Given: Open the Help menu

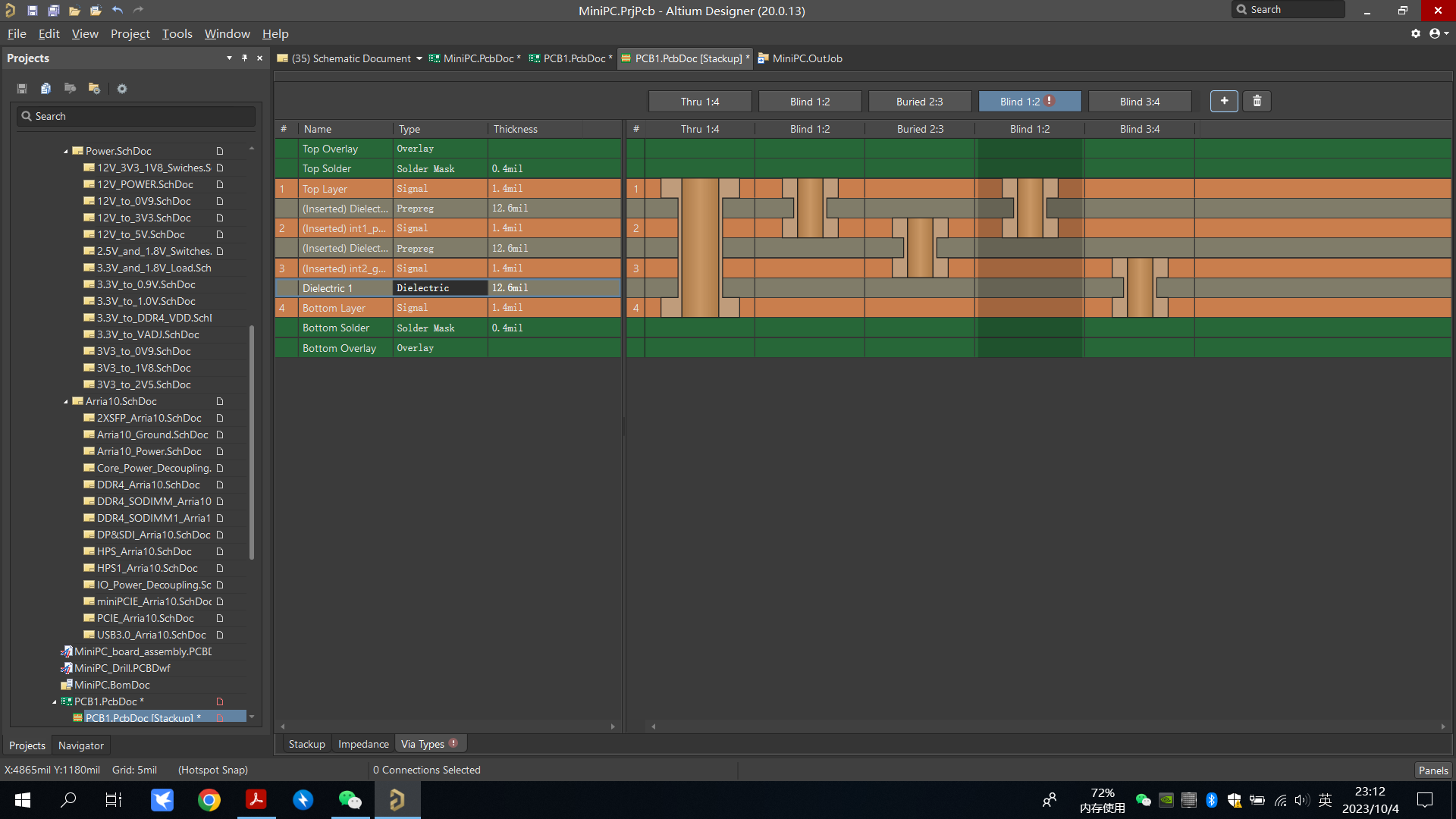Looking at the screenshot, I should (x=275, y=33).
